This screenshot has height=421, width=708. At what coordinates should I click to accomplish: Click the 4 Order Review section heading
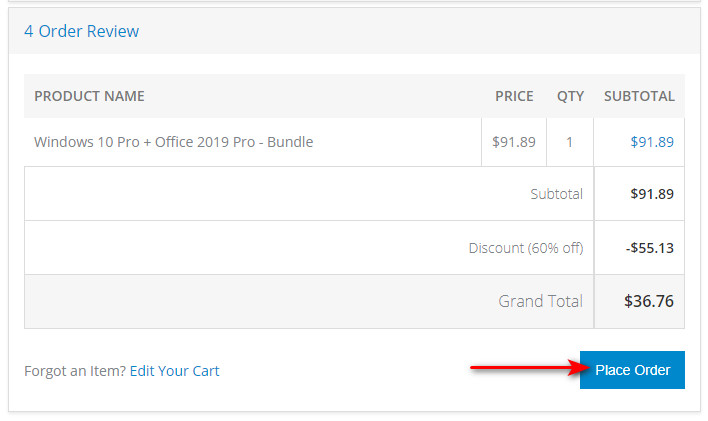point(82,31)
